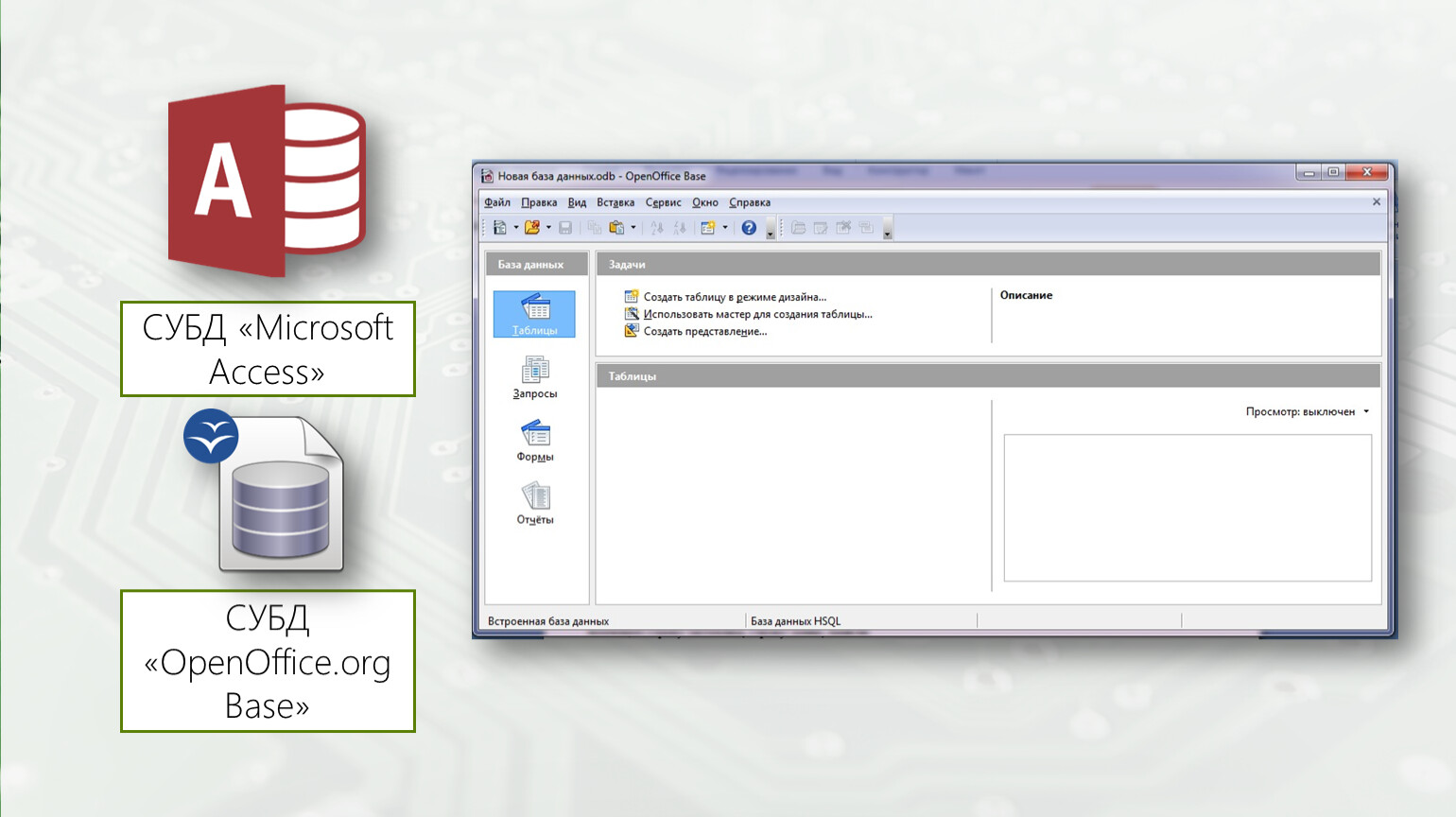Viewport: 1456px width, 817px height.
Task: Open the Файл menu
Action: pyautogui.click(x=497, y=202)
